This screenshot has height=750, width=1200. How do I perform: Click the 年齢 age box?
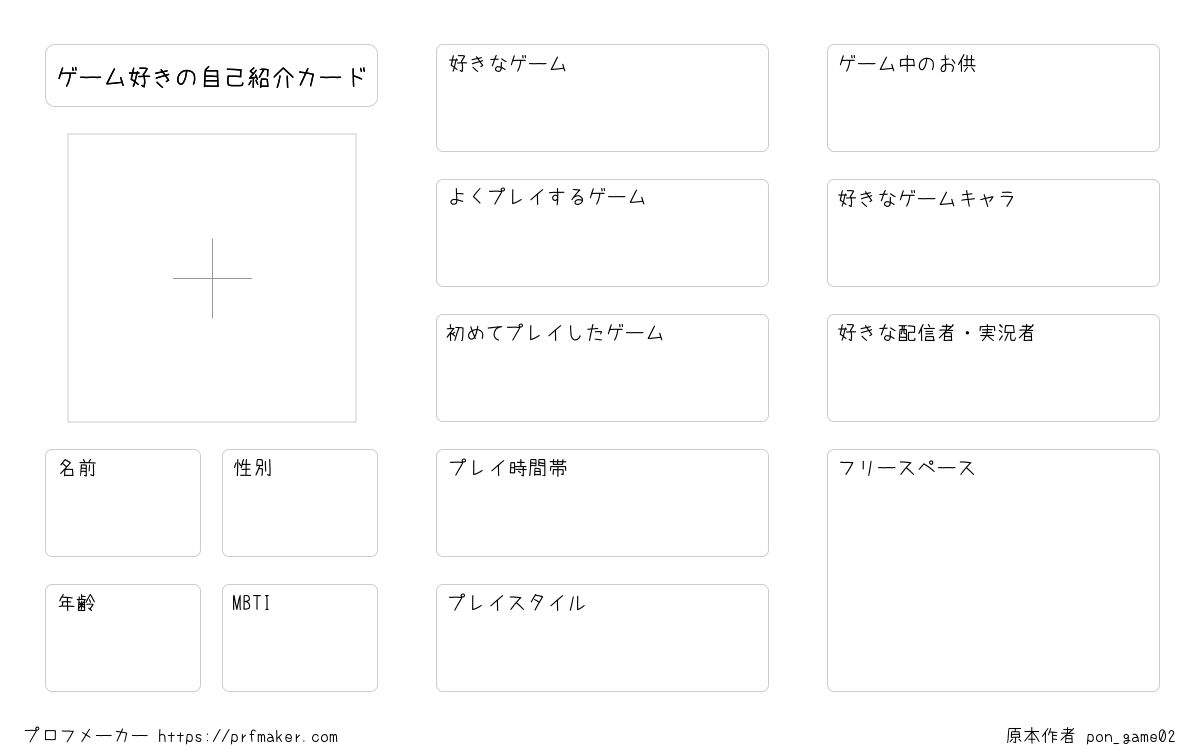[123, 638]
